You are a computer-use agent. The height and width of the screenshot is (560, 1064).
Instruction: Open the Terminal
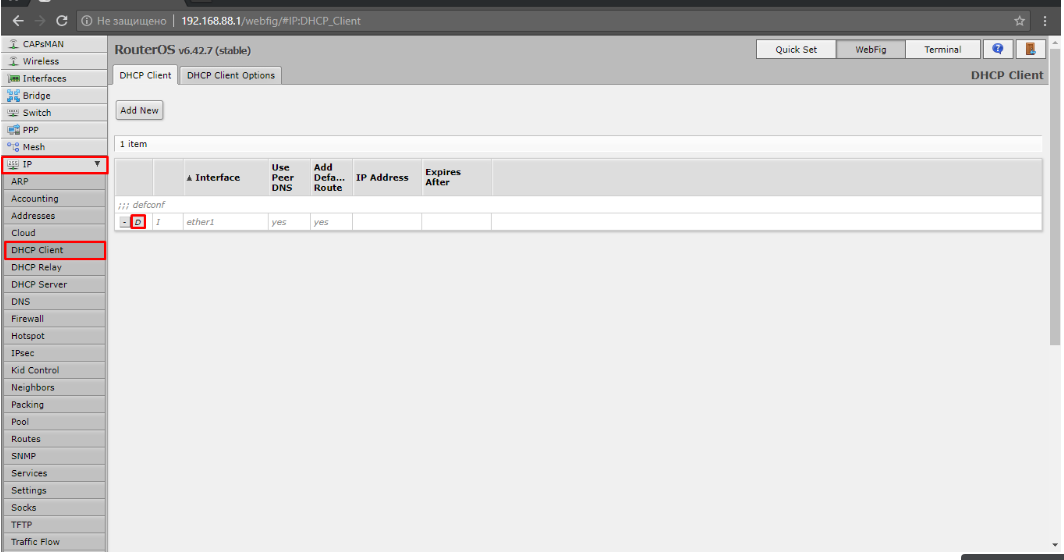point(943,50)
